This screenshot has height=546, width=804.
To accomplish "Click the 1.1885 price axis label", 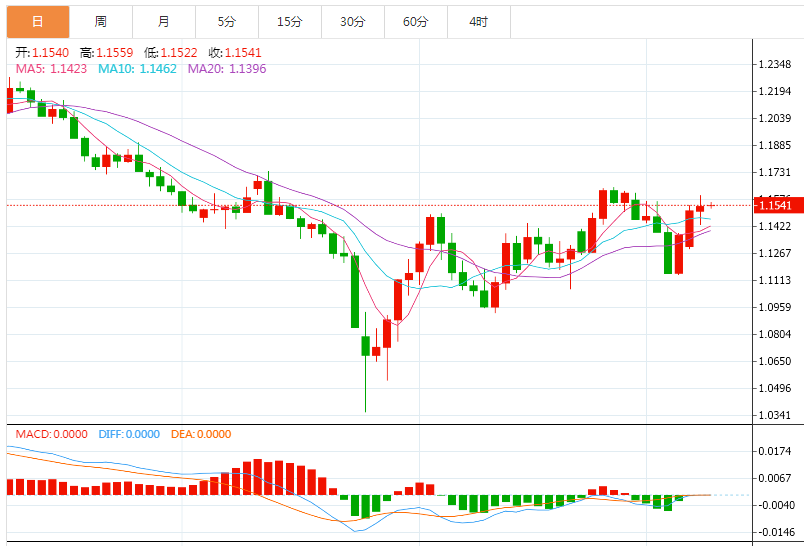I will [x=775, y=145].
